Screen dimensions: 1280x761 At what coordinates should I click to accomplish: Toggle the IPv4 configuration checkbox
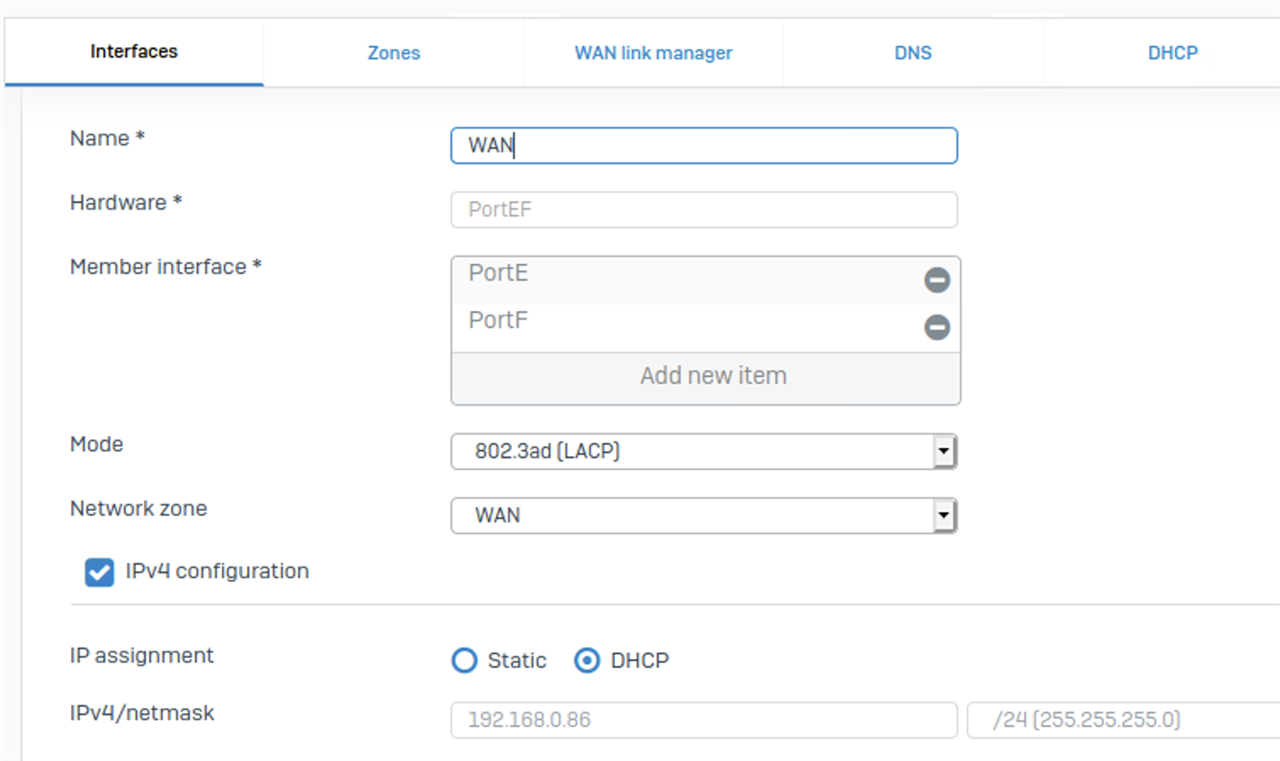tap(99, 572)
